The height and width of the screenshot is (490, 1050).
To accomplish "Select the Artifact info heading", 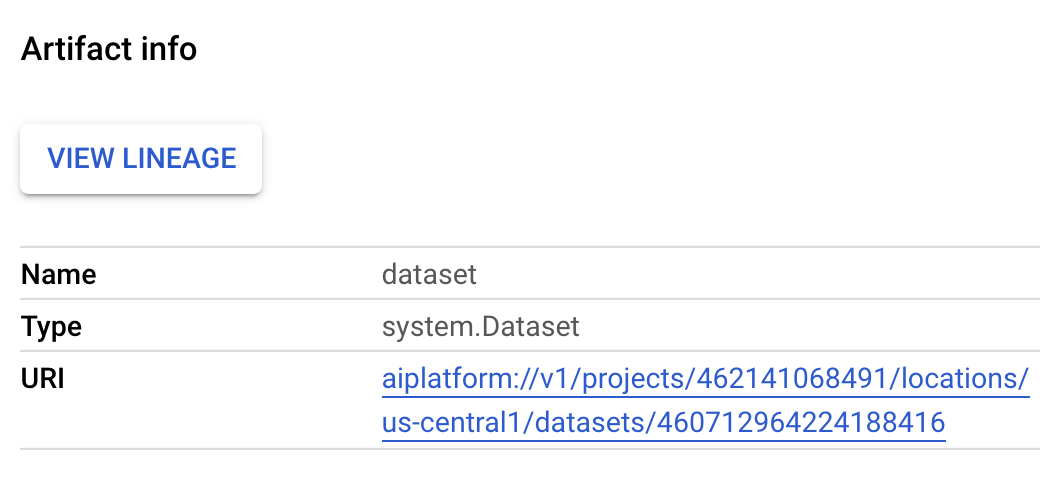I will [x=109, y=49].
